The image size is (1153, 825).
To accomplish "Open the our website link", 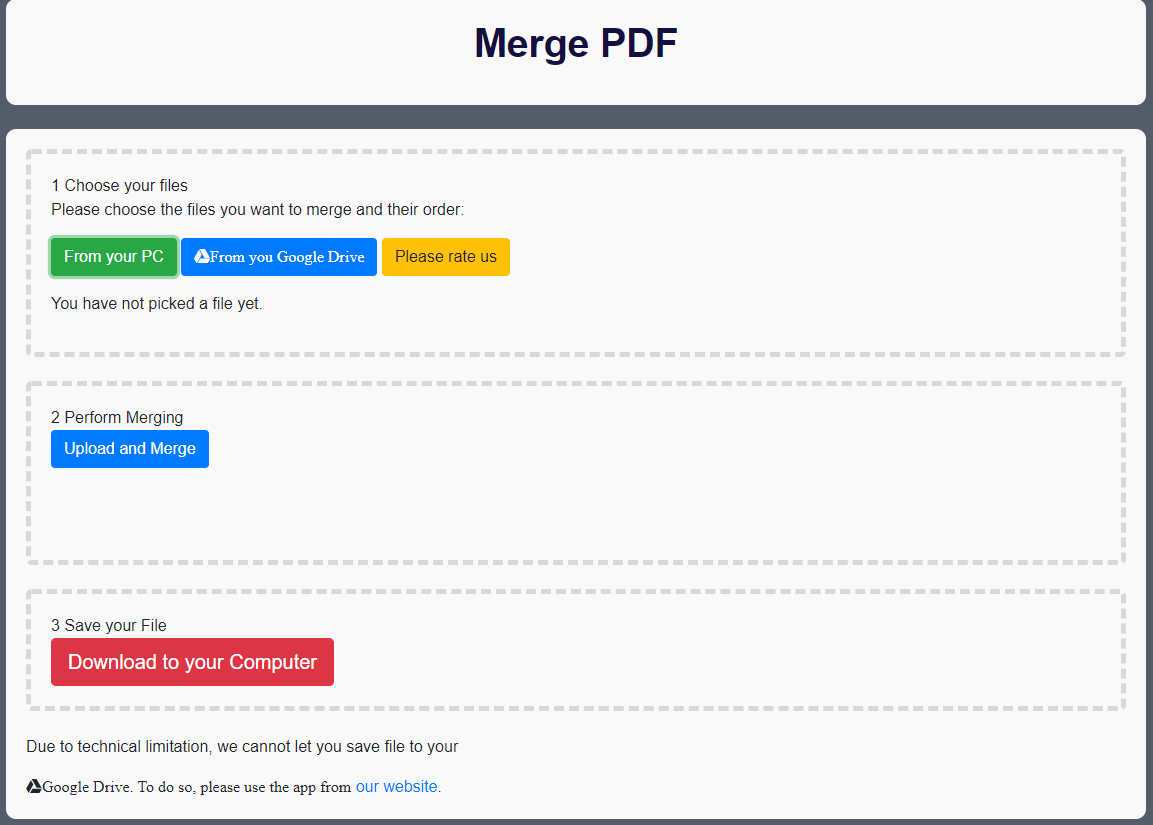I will coord(396,786).
